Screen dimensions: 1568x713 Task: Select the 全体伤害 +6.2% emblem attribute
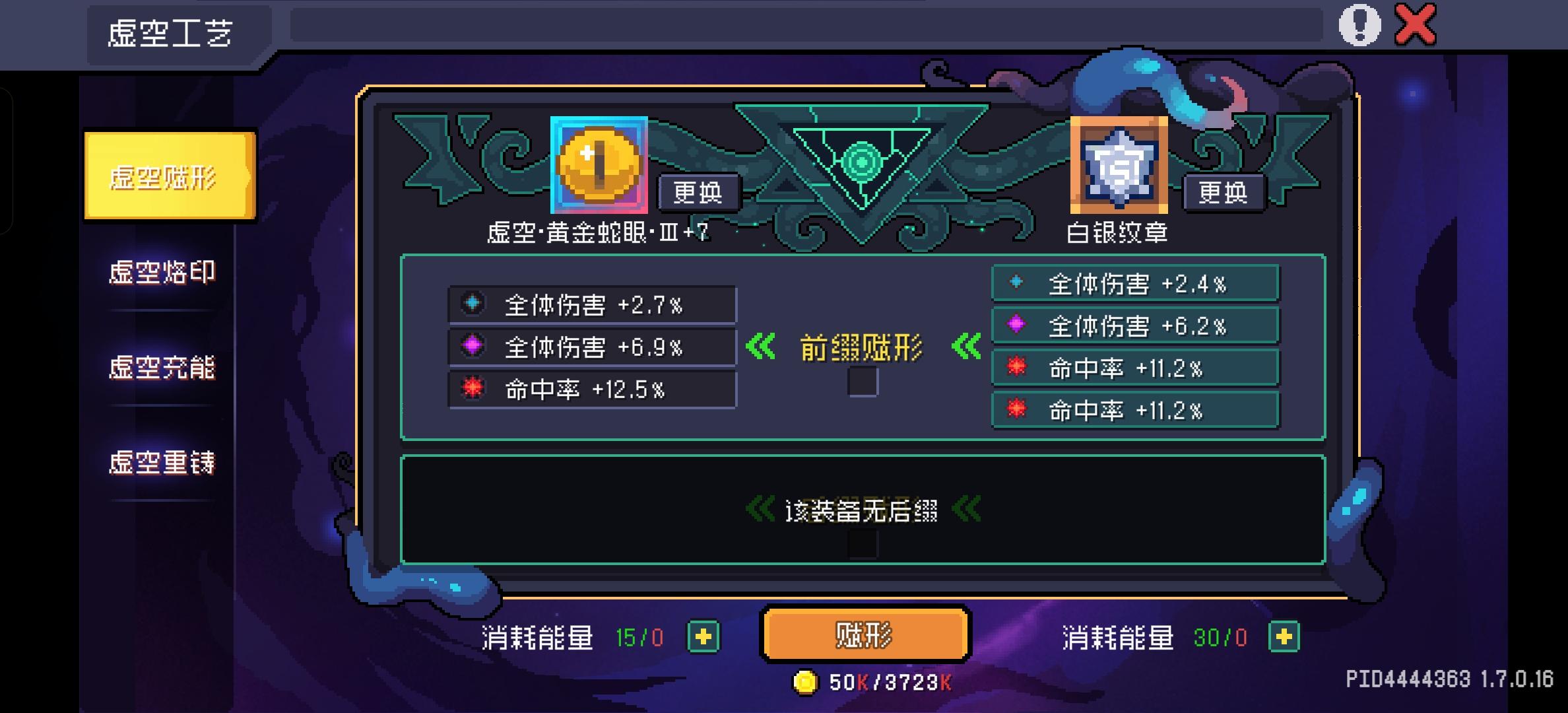coord(1136,325)
